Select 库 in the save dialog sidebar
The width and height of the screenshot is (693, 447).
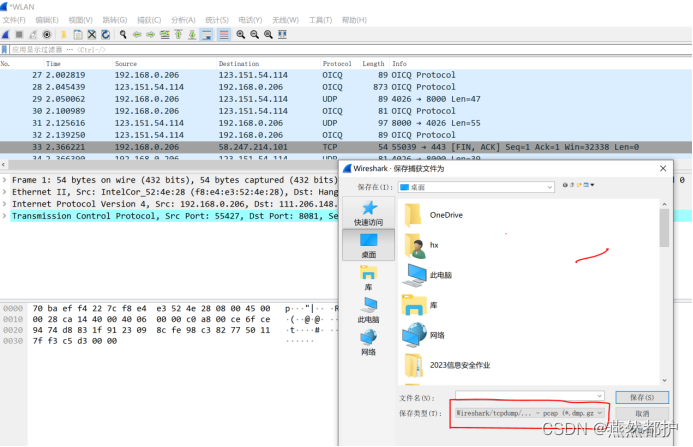[369, 278]
